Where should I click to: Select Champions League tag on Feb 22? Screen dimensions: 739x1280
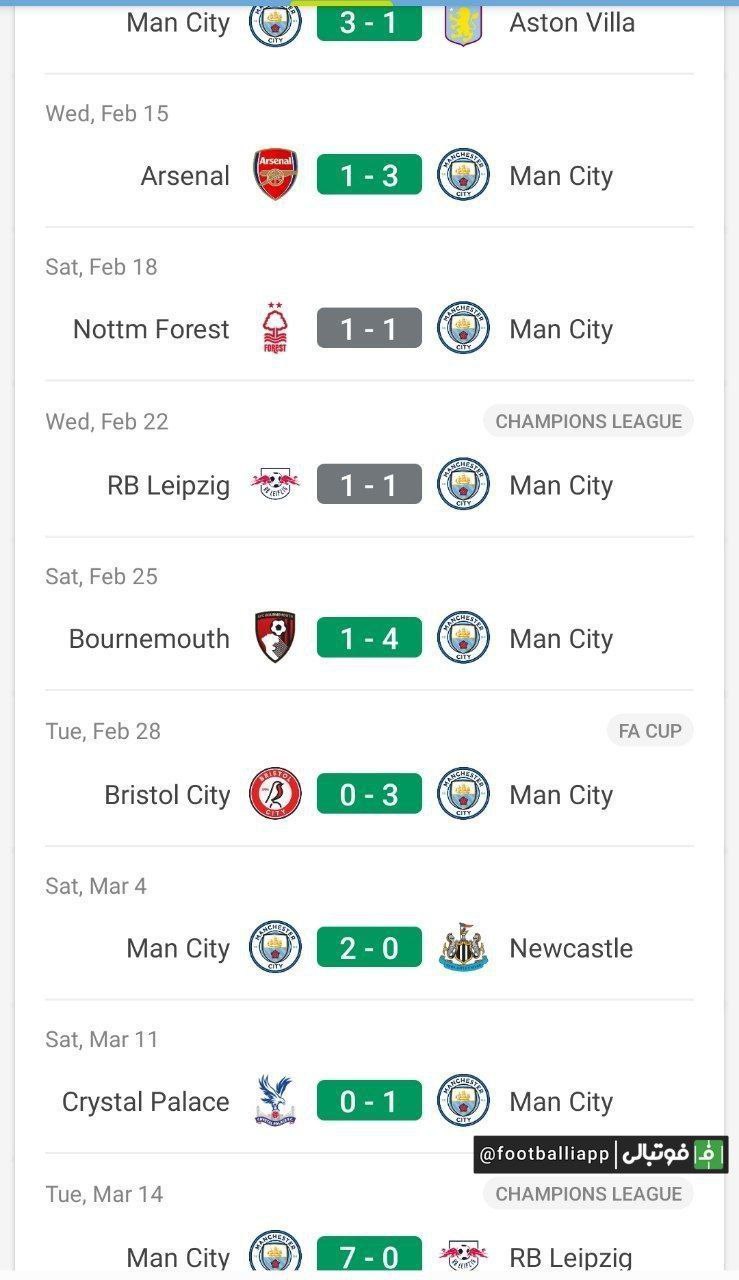588,421
